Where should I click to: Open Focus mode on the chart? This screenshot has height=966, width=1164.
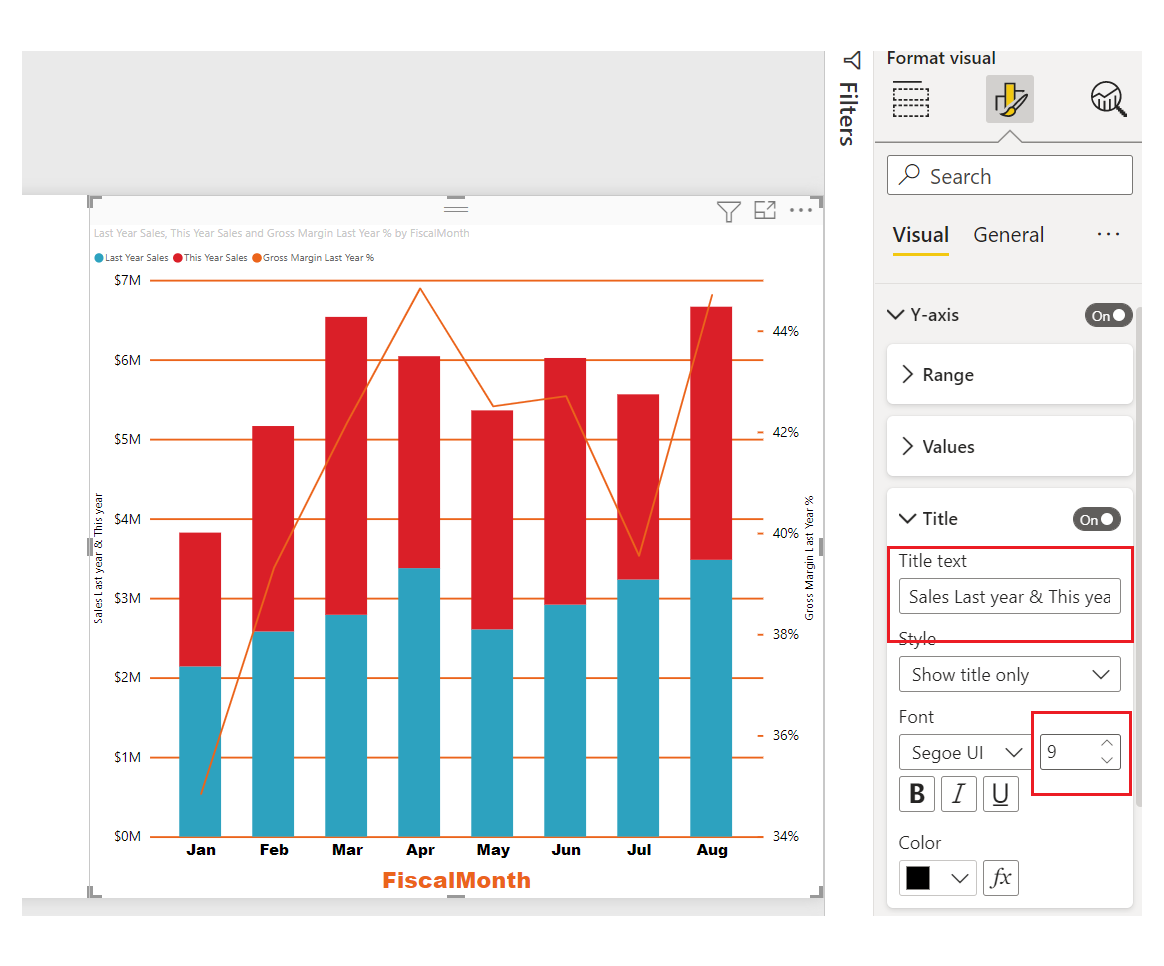pos(765,210)
